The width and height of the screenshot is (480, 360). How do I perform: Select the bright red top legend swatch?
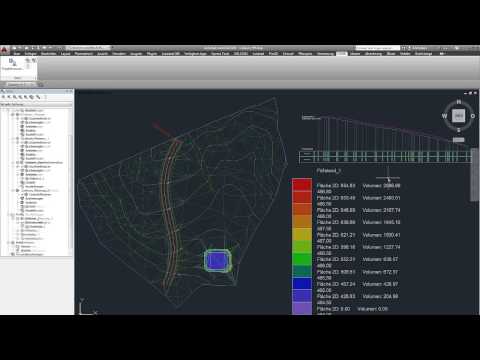[x=302, y=185]
